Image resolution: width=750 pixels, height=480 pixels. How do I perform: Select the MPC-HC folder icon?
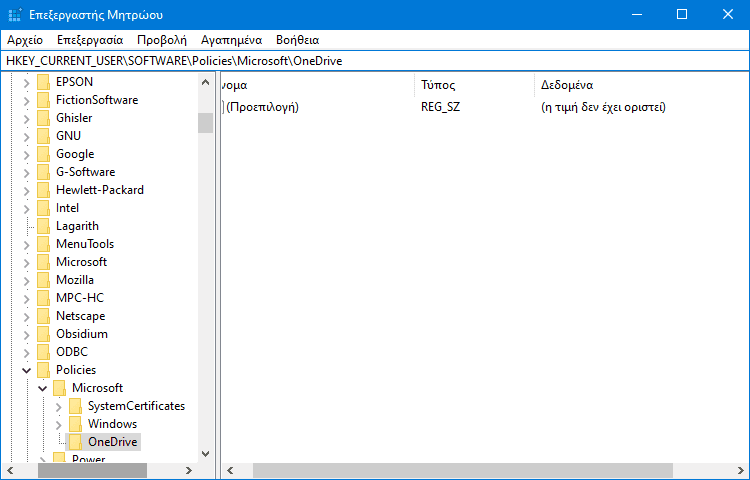44,298
